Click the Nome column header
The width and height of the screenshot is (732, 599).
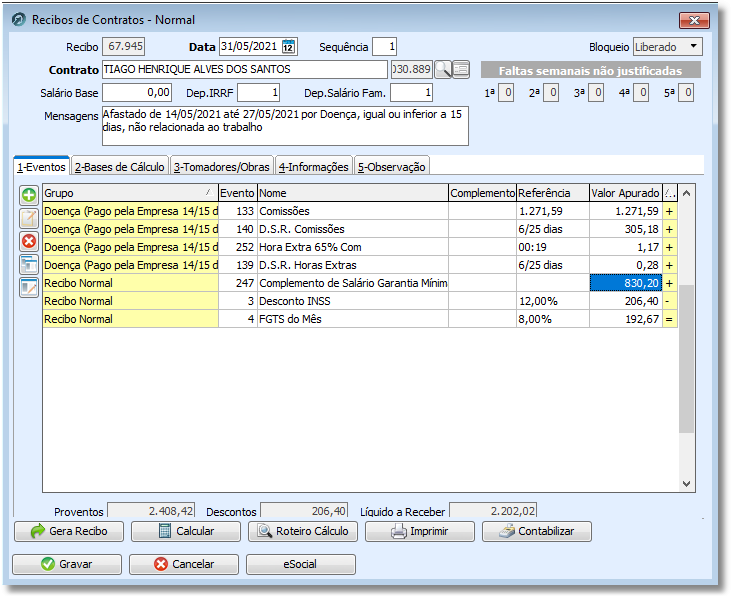[x=353, y=193]
